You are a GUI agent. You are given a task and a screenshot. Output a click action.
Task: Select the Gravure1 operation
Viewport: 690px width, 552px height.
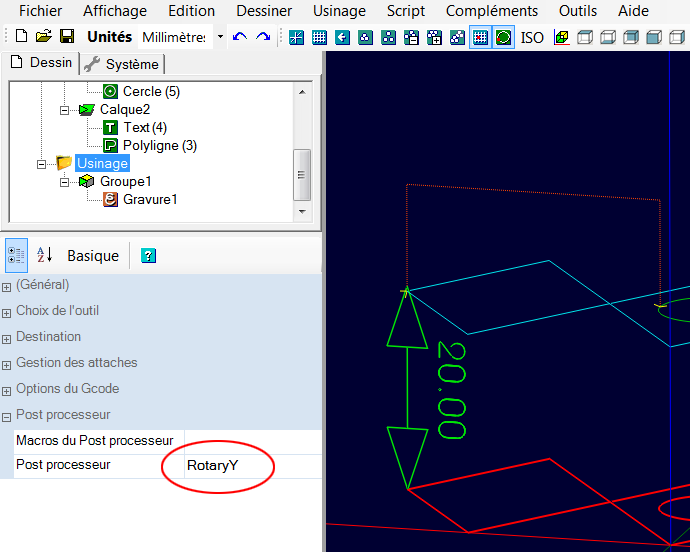150,199
